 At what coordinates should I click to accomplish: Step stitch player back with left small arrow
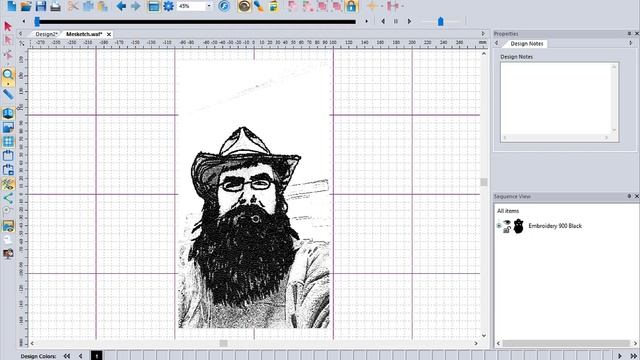pos(24,21)
